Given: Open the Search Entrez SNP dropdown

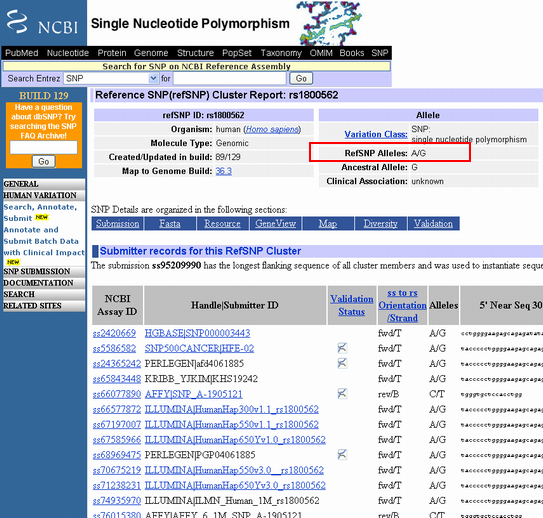Looking at the screenshot, I should (111, 79).
